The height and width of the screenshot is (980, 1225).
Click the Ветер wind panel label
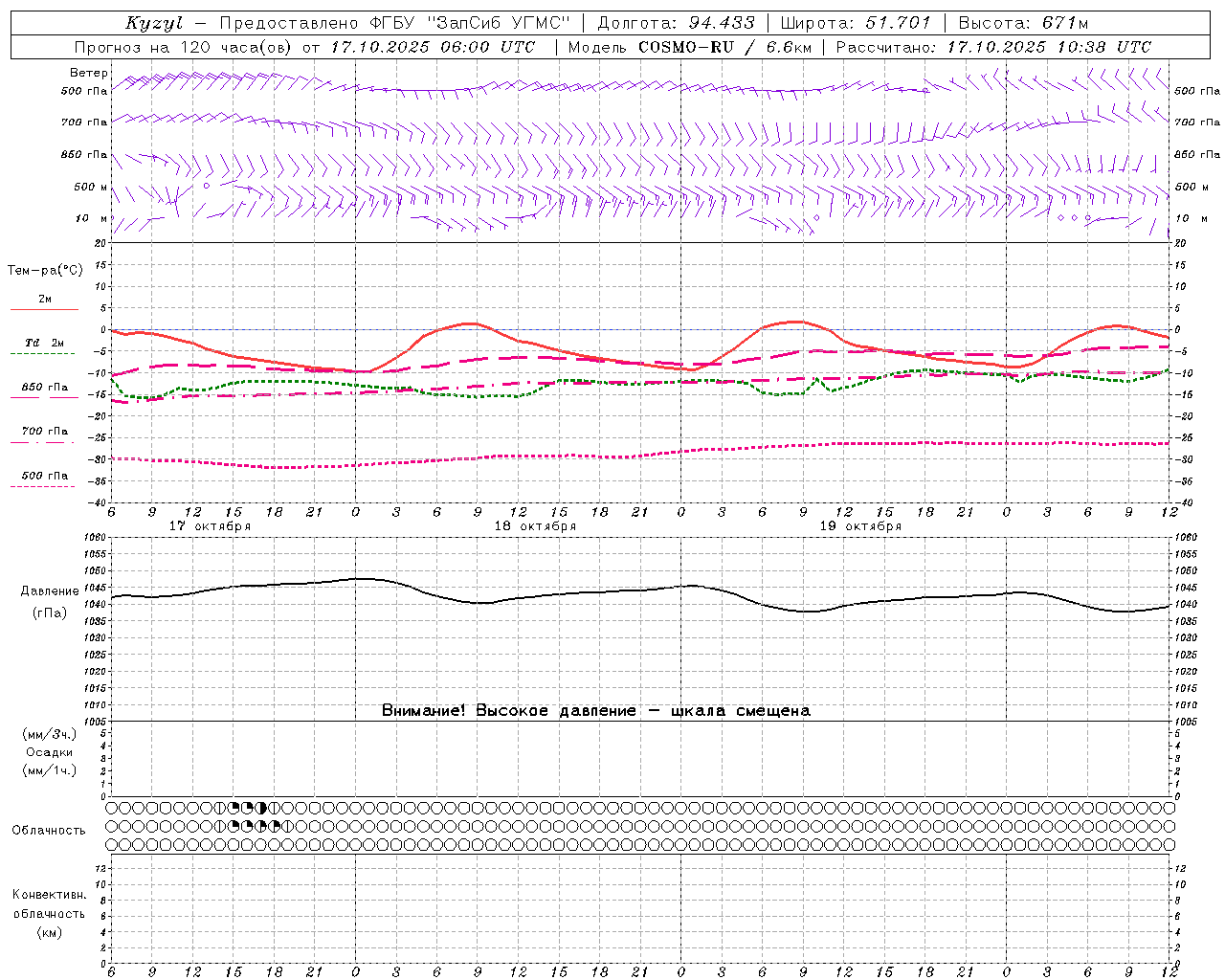pos(88,73)
